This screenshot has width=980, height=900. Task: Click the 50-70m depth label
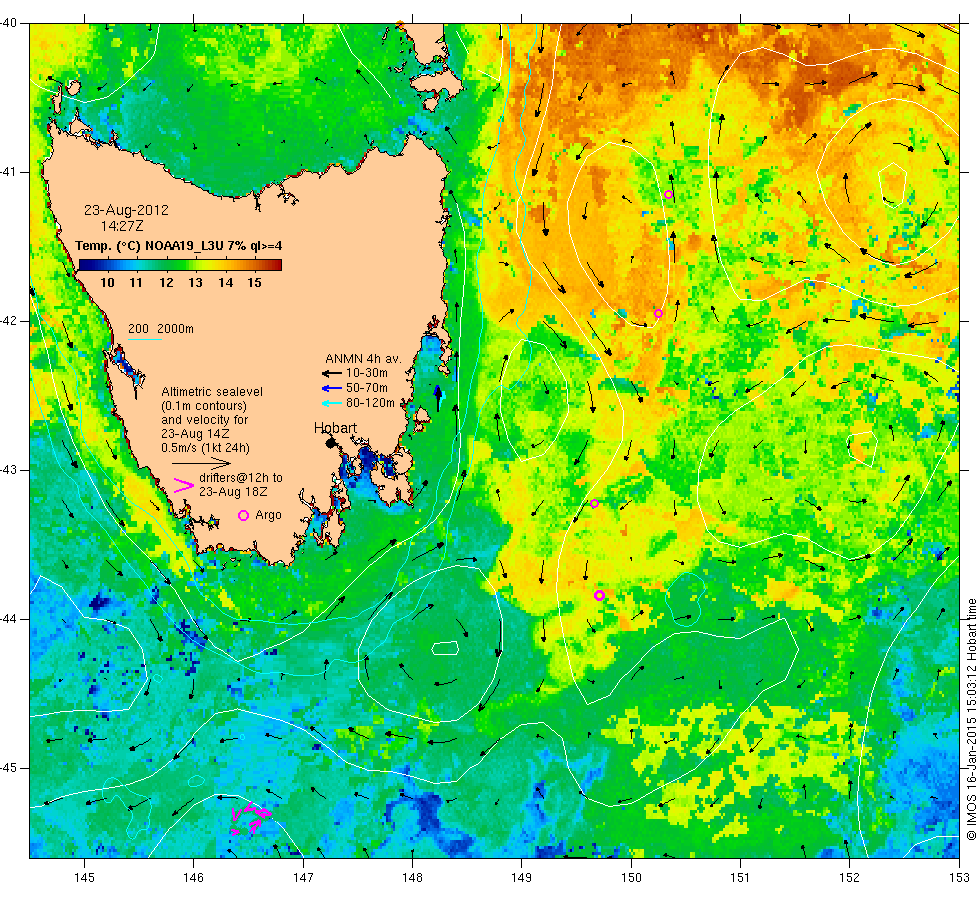(x=367, y=388)
